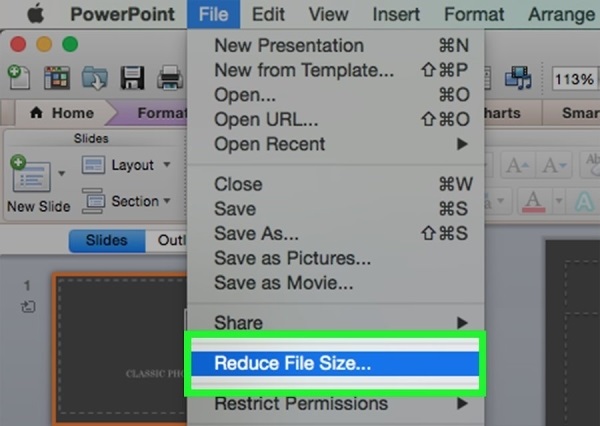Open the media browser icon
Viewport: 600px width, 426px height.
[x=517, y=77]
